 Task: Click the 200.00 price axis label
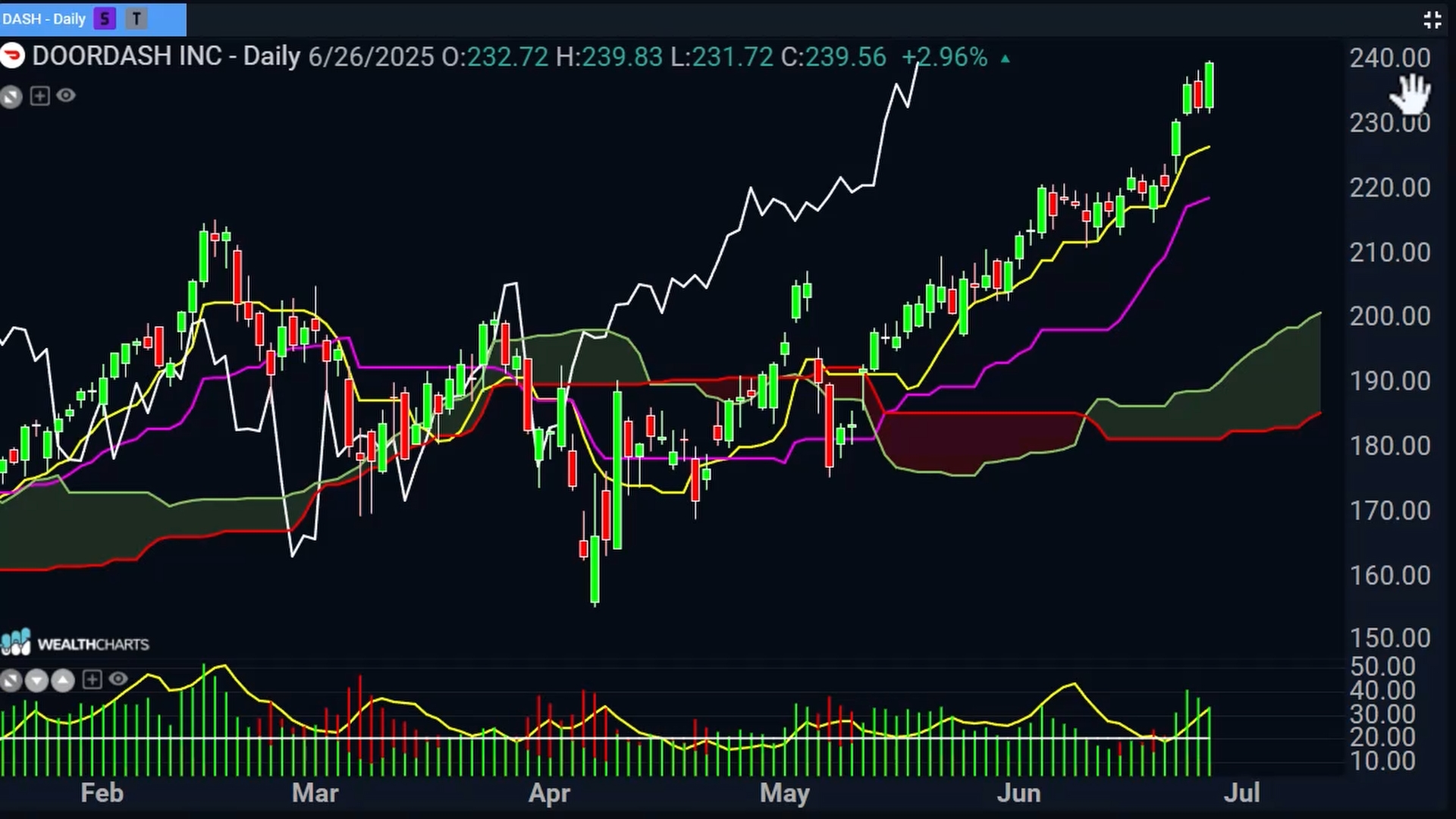tap(1389, 316)
